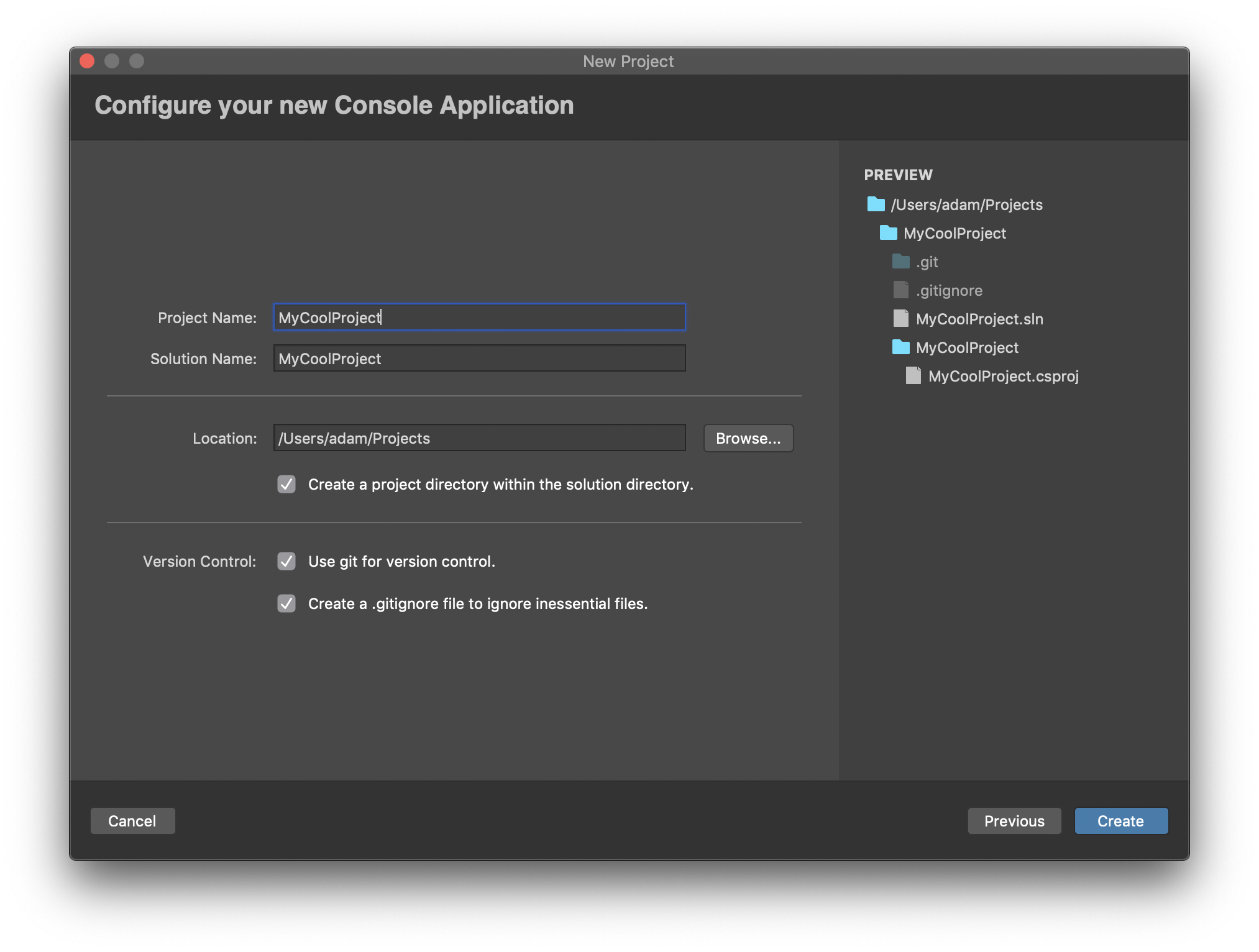Click the nested MyCoolProject project folder icon

coord(902,347)
